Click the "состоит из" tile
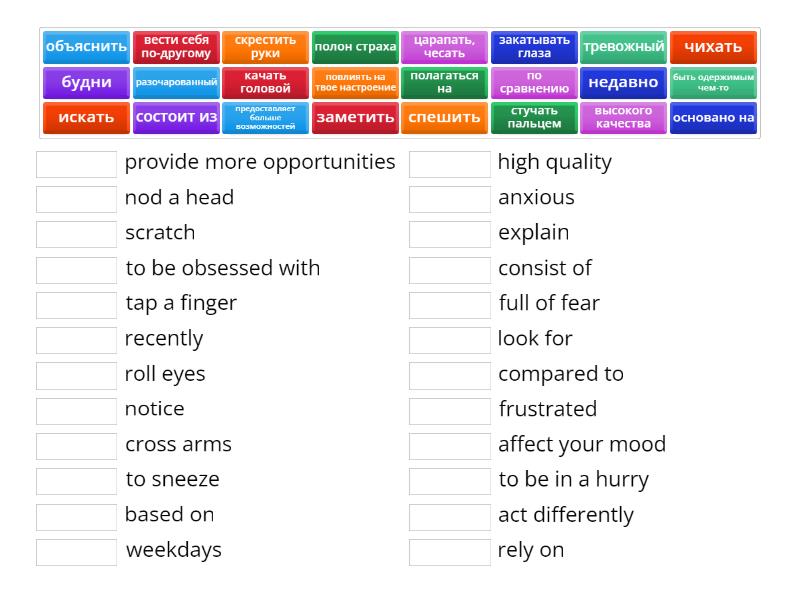Screen dimensions: 800x600 pyautogui.click(x=176, y=117)
